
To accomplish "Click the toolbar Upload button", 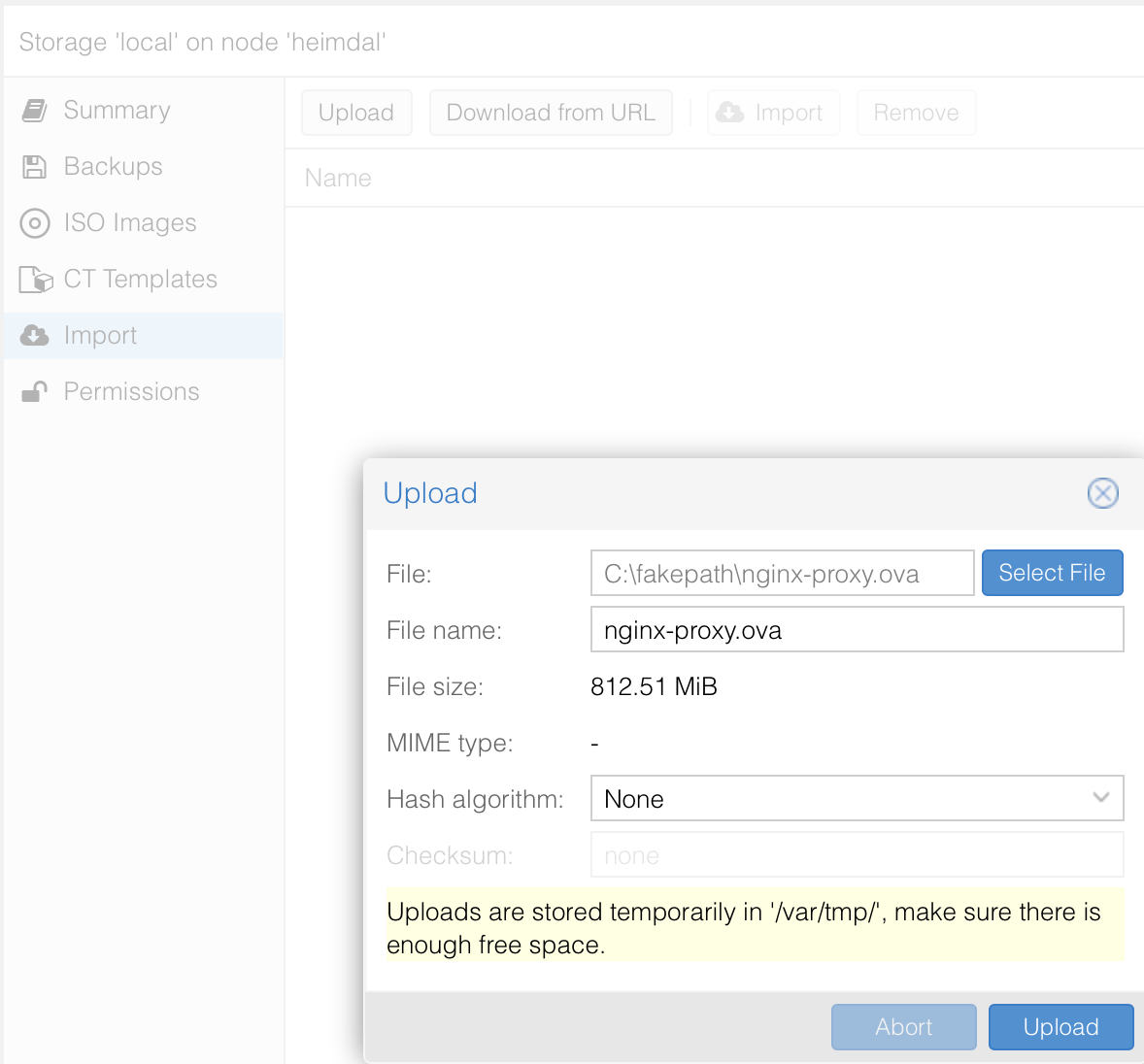I will tap(356, 113).
